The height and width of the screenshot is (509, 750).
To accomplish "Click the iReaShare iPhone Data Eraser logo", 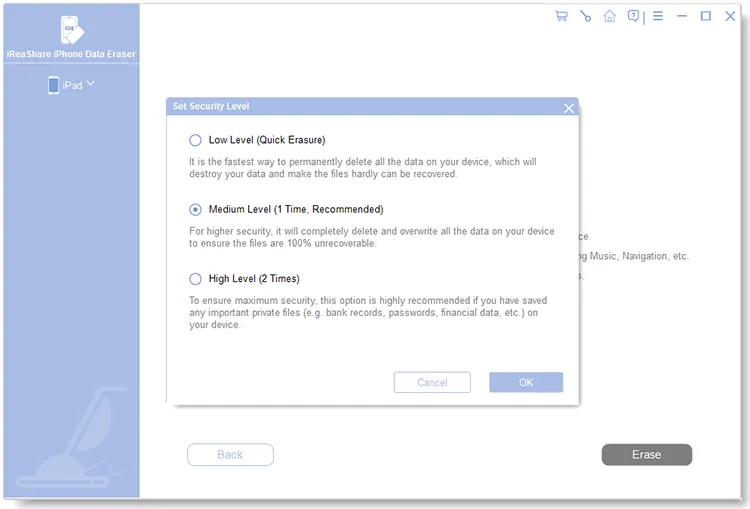I will 72,30.
